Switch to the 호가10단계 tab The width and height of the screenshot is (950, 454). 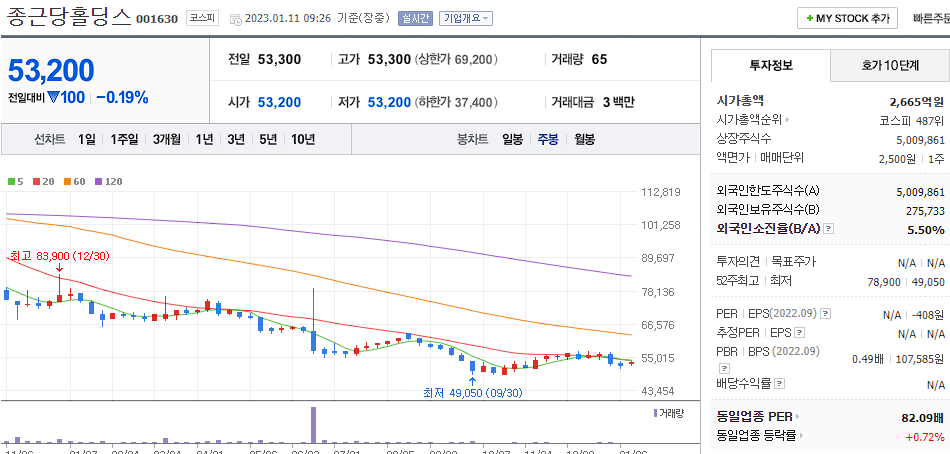coord(890,65)
